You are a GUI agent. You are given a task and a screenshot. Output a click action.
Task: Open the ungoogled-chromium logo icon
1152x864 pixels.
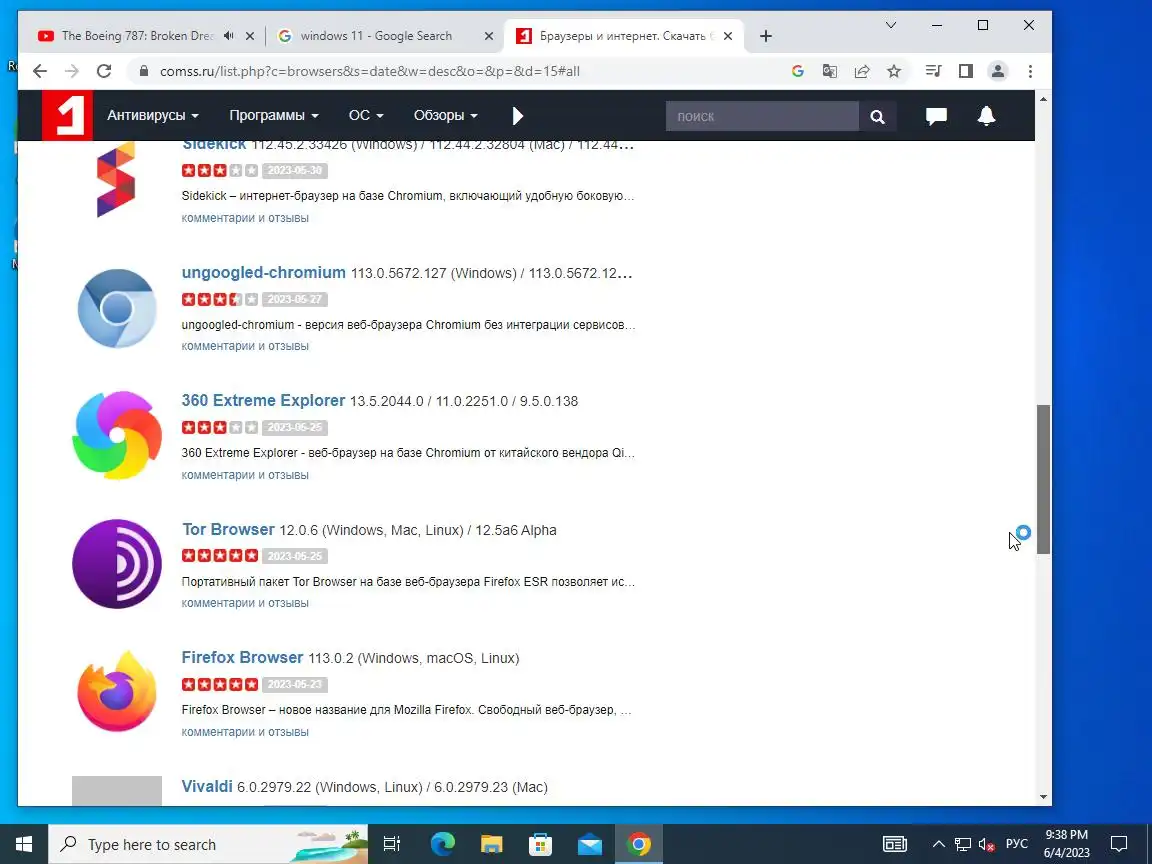(x=117, y=308)
